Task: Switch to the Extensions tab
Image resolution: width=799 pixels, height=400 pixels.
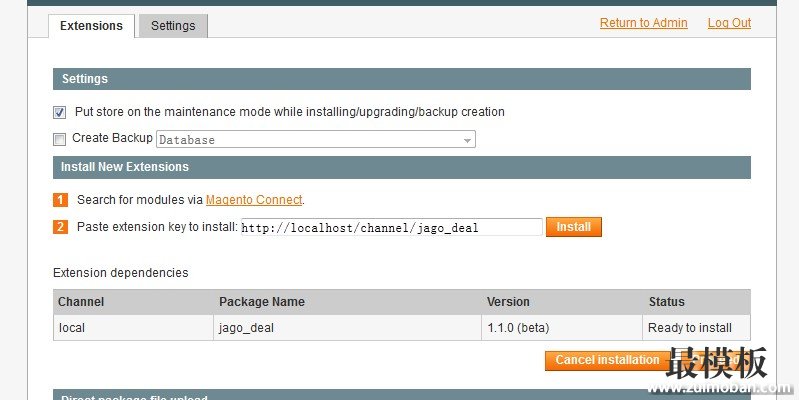Action: coord(91,26)
